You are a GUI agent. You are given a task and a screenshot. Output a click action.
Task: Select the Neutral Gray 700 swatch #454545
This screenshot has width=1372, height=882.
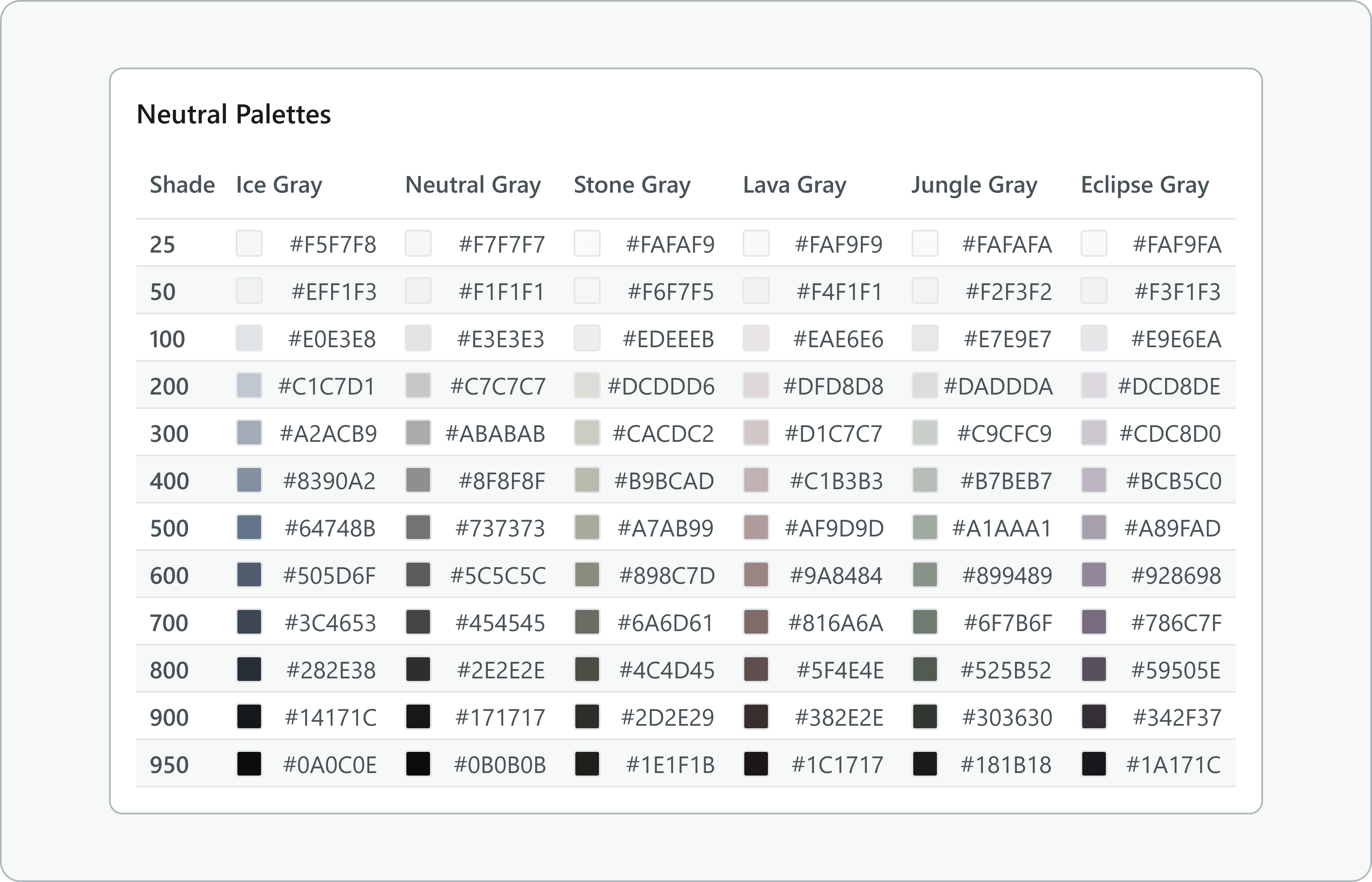point(418,622)
